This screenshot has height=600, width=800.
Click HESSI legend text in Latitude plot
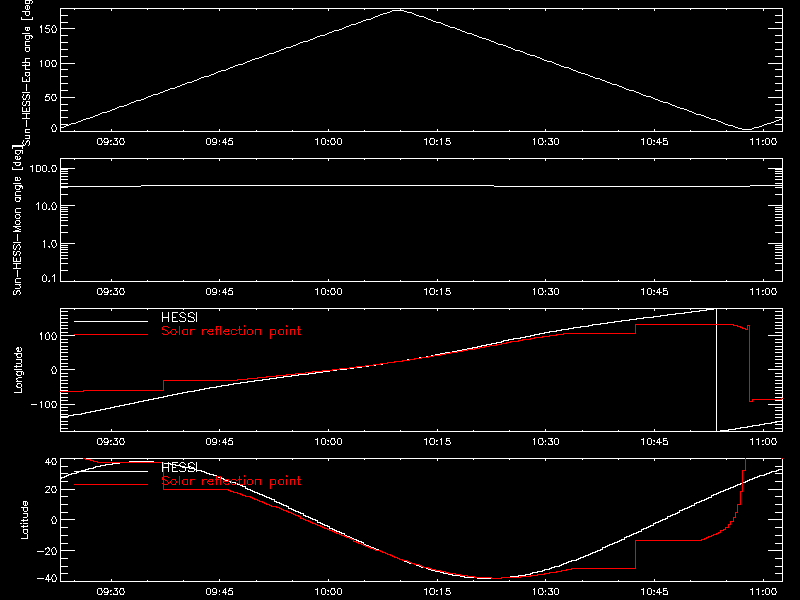pyautogui.click(x=179, y=467)
